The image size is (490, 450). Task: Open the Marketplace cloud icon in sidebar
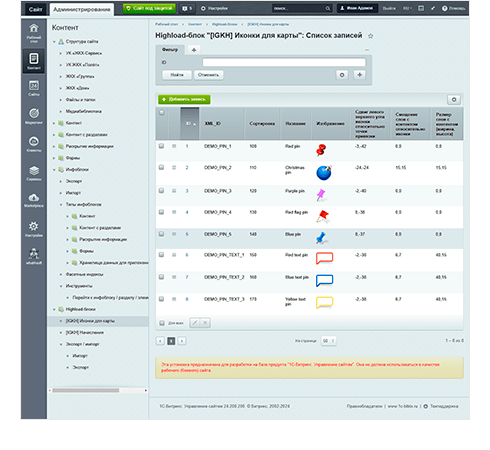[x=34, y=199]
